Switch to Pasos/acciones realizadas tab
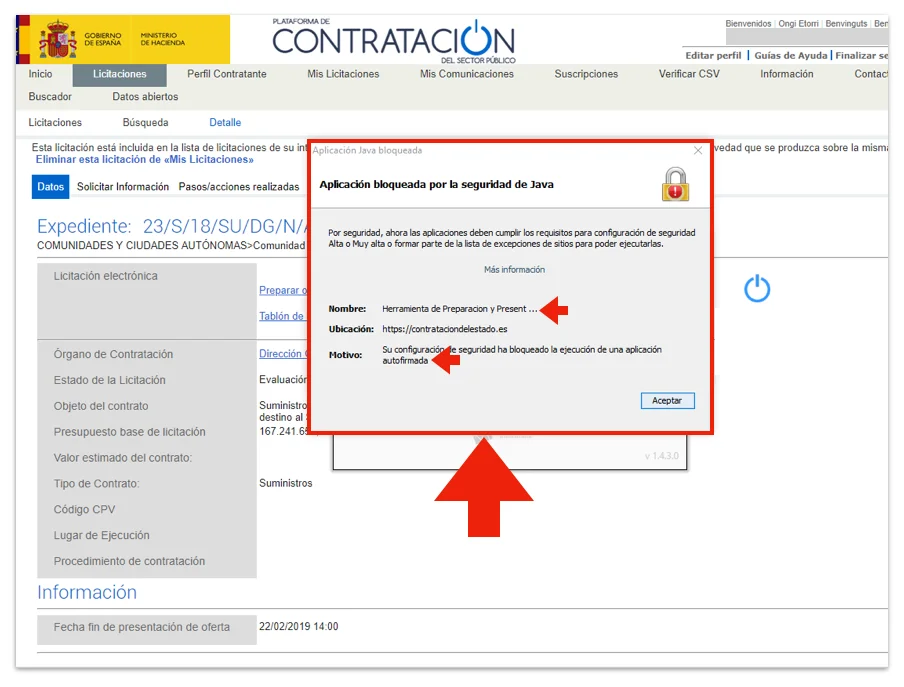This screenshot has width=904, height=687. point(239,187)
